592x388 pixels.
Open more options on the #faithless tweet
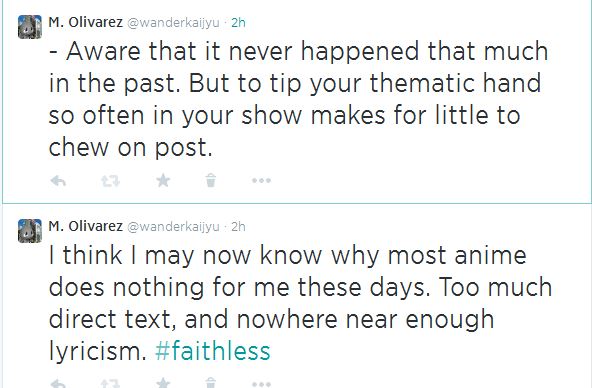pos(262,384)
